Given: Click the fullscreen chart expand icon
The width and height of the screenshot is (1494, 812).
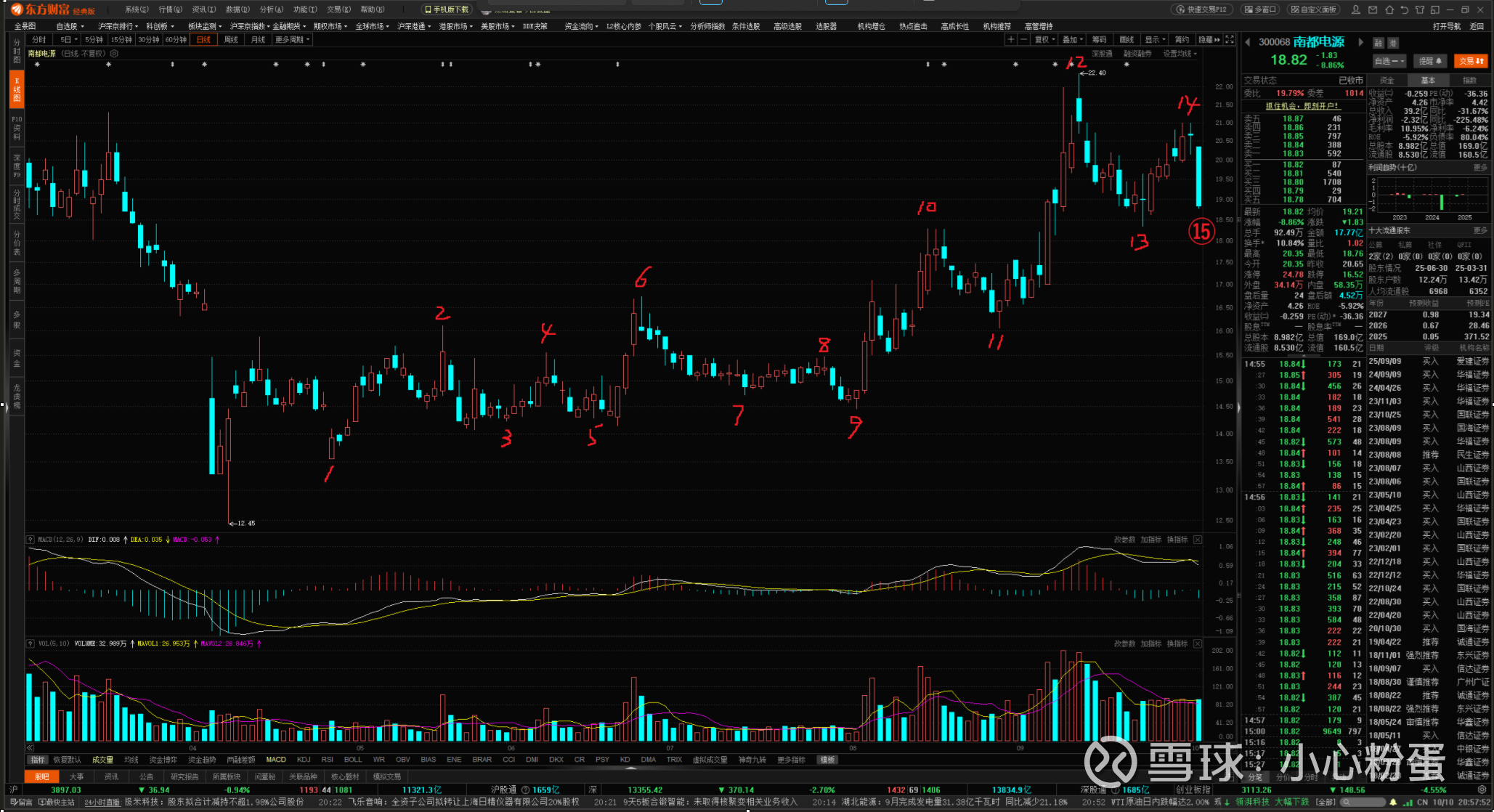Looking at the screenshot, I should [x=1230, y=39].
